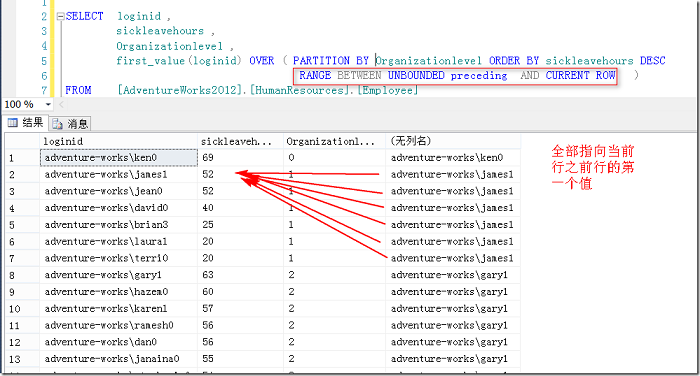Switch to the 结果 results tab
Viewport: 700px width, 376px height.
tap(26, 123)
